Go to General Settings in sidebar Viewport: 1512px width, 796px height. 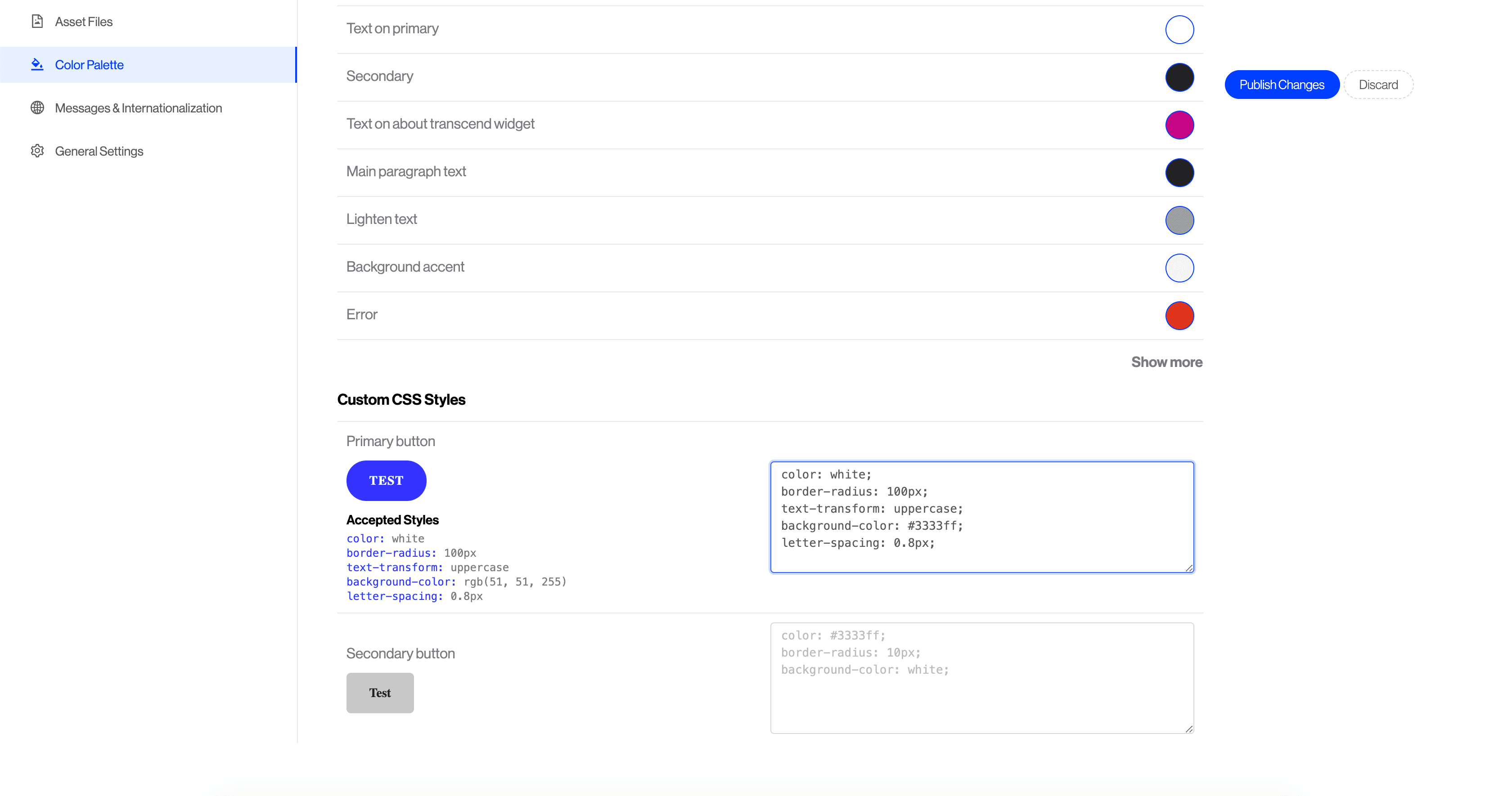[x=99, y=152]
